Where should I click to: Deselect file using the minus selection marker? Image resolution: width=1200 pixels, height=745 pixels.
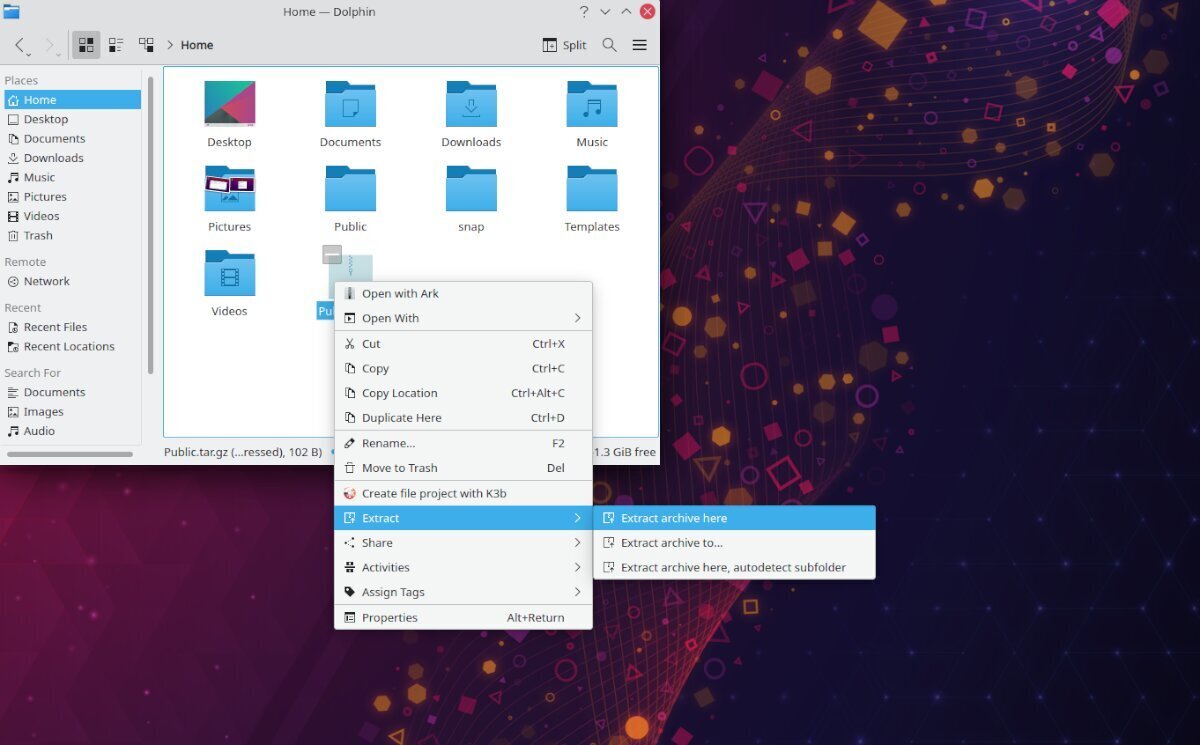click(332, 255)
